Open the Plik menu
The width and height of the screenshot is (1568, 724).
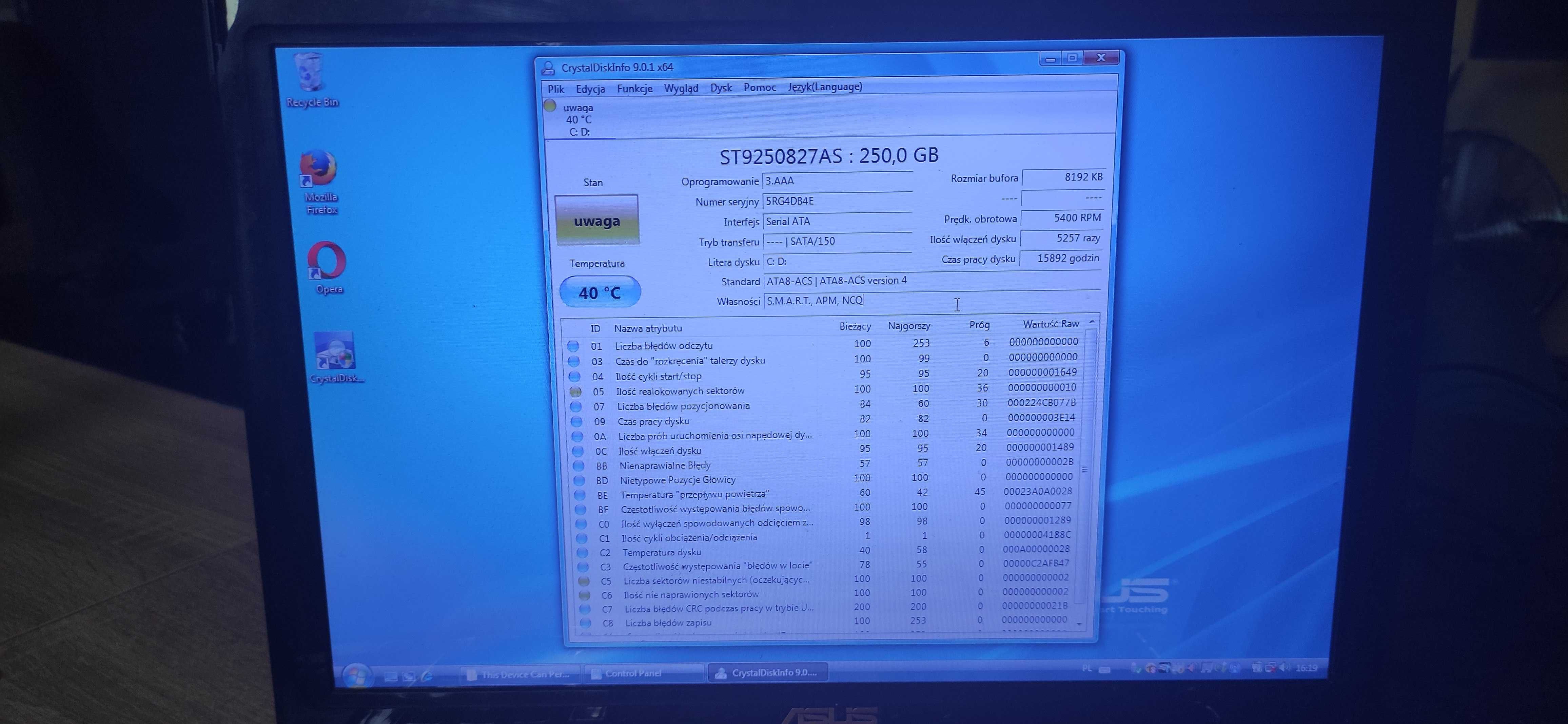pyautogui.click(x=556, y=89)
